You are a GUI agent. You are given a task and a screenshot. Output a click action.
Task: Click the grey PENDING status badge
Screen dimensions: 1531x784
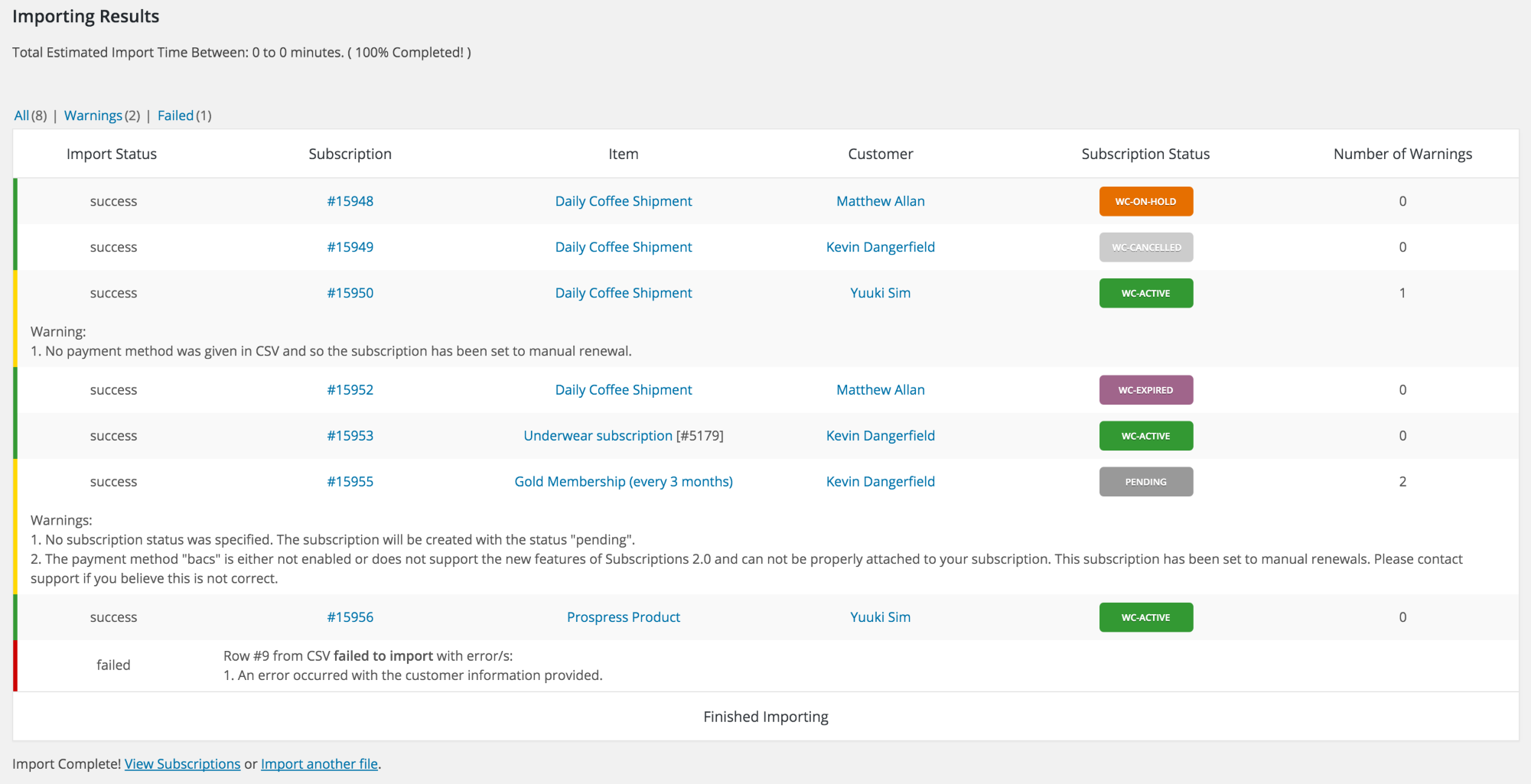pos(1145,482)
